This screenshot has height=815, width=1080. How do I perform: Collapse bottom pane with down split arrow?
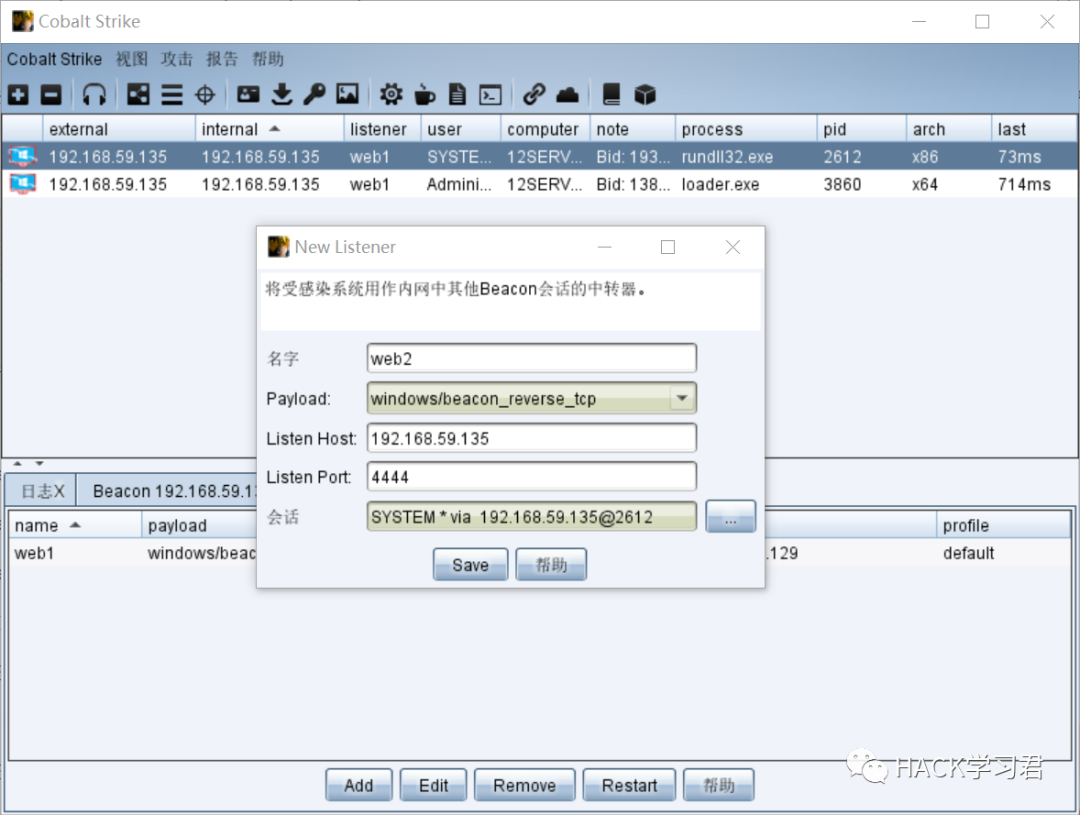pyautogui.click(x=39, y=464)
